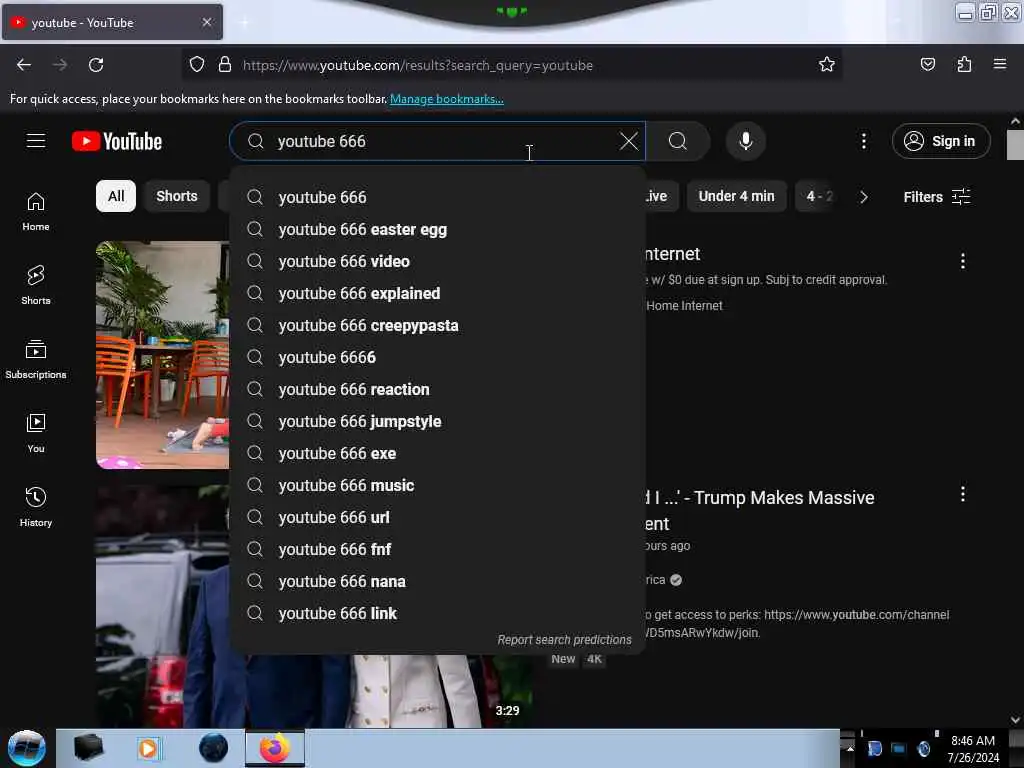
Task: Clear the search box with the X
Action: click(628, 141)
